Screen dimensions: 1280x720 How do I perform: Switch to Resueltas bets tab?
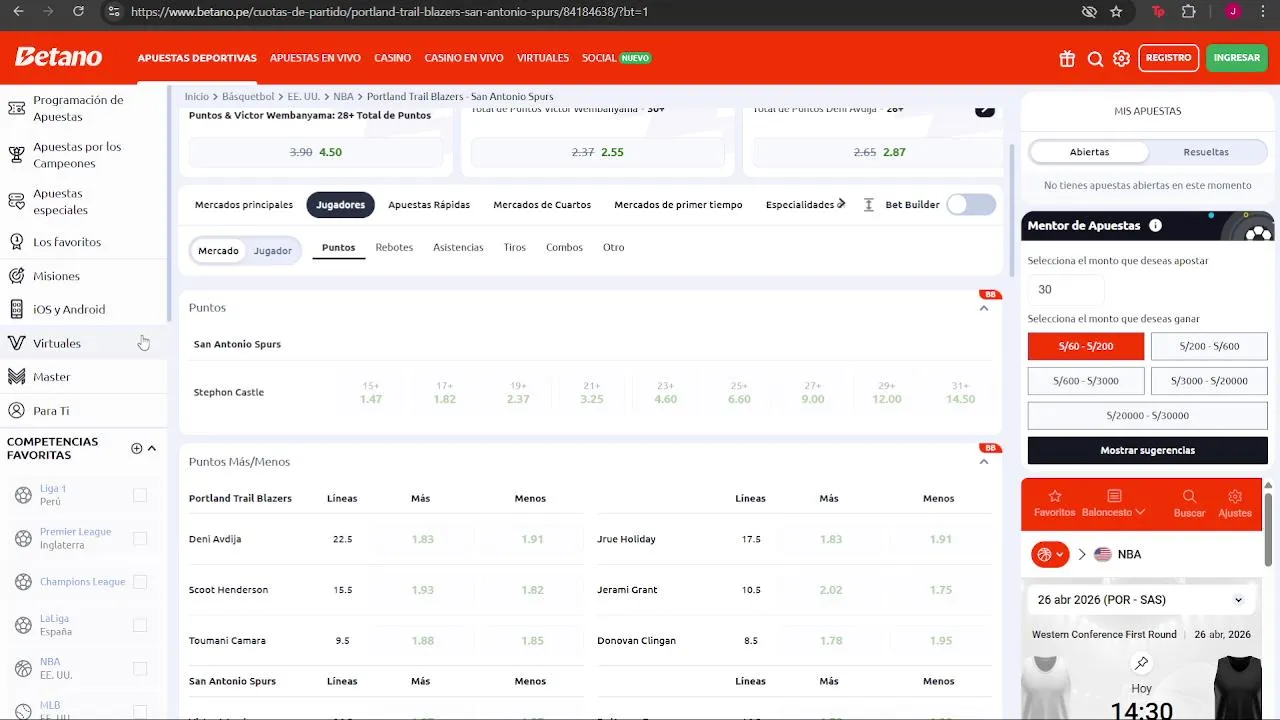point(1206,152)
